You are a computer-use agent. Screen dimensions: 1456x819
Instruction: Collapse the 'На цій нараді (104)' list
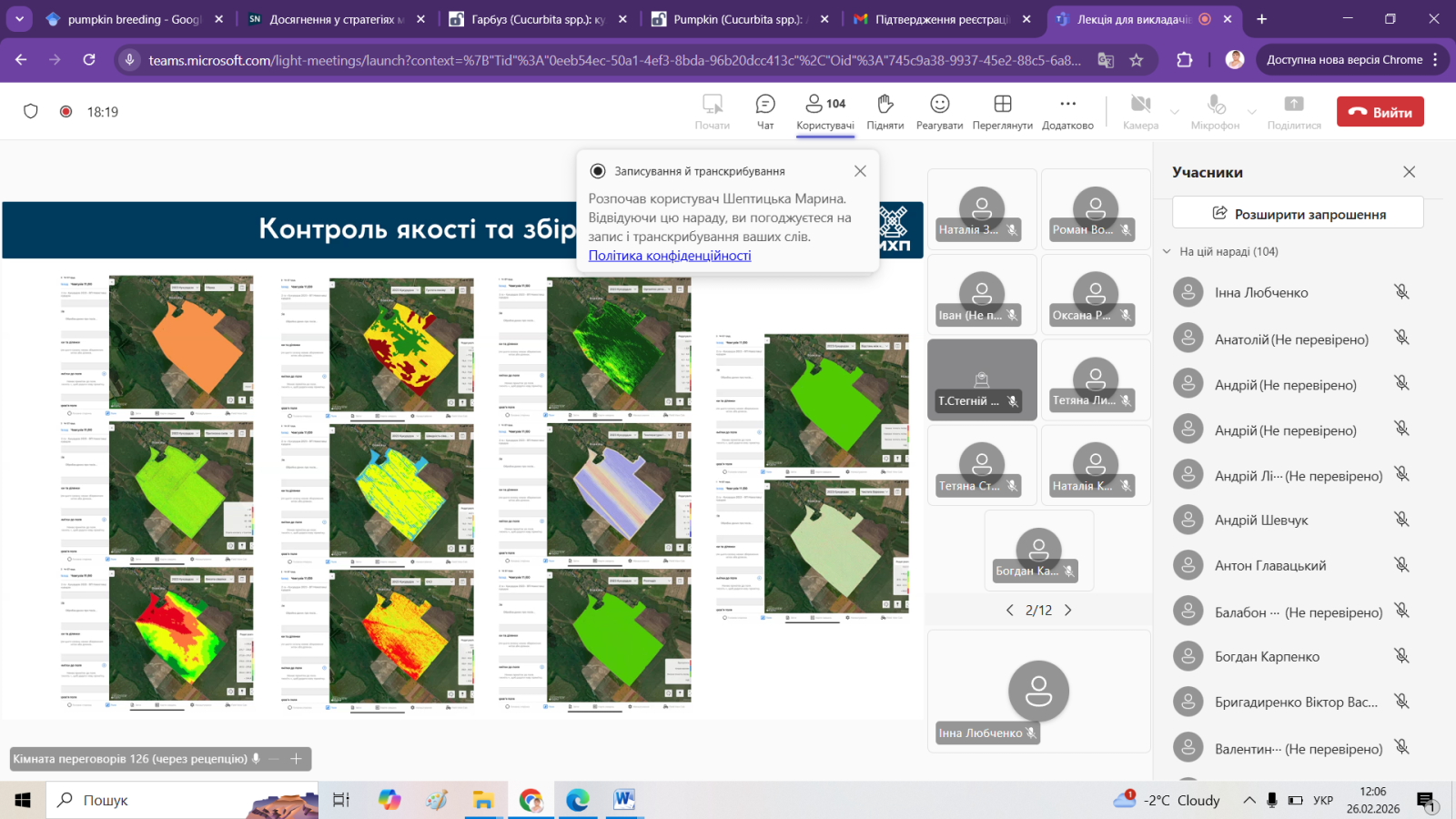[x=1168, y=252]
